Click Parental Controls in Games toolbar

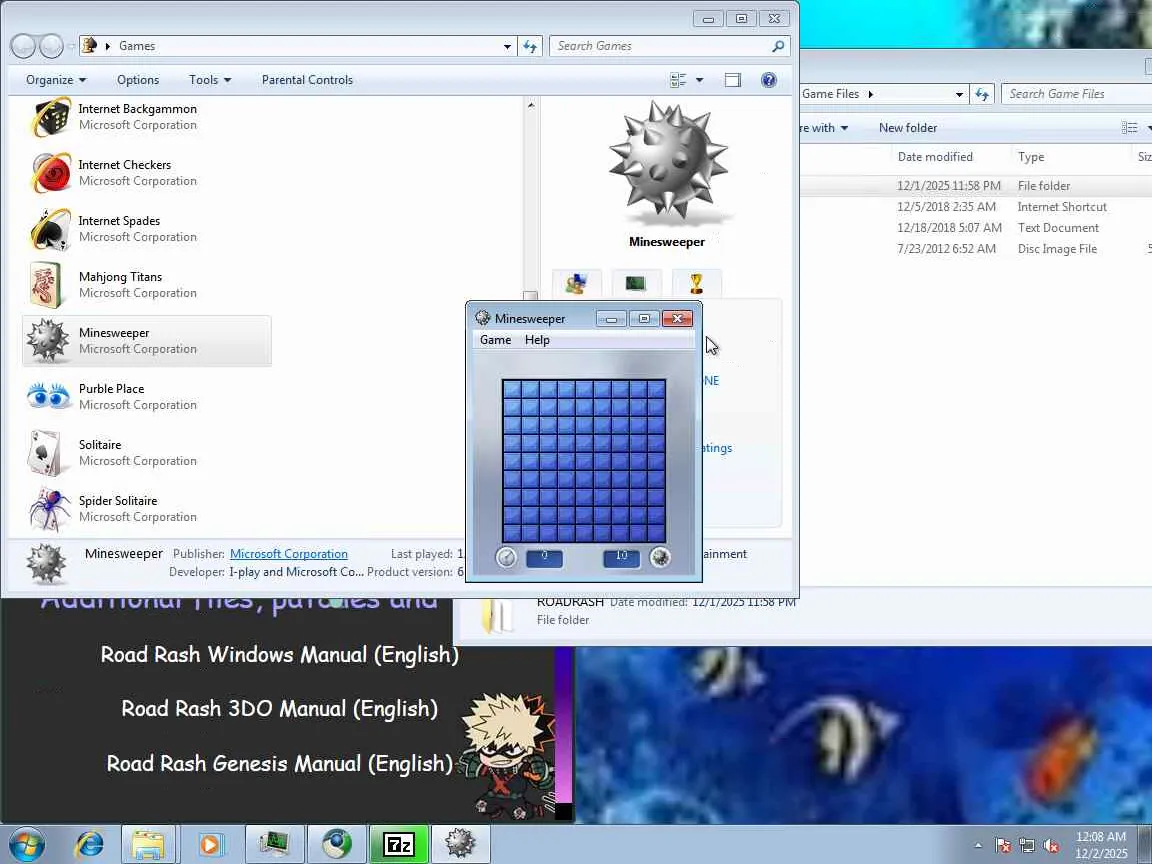pyautogui.click(x=307, y=80)
